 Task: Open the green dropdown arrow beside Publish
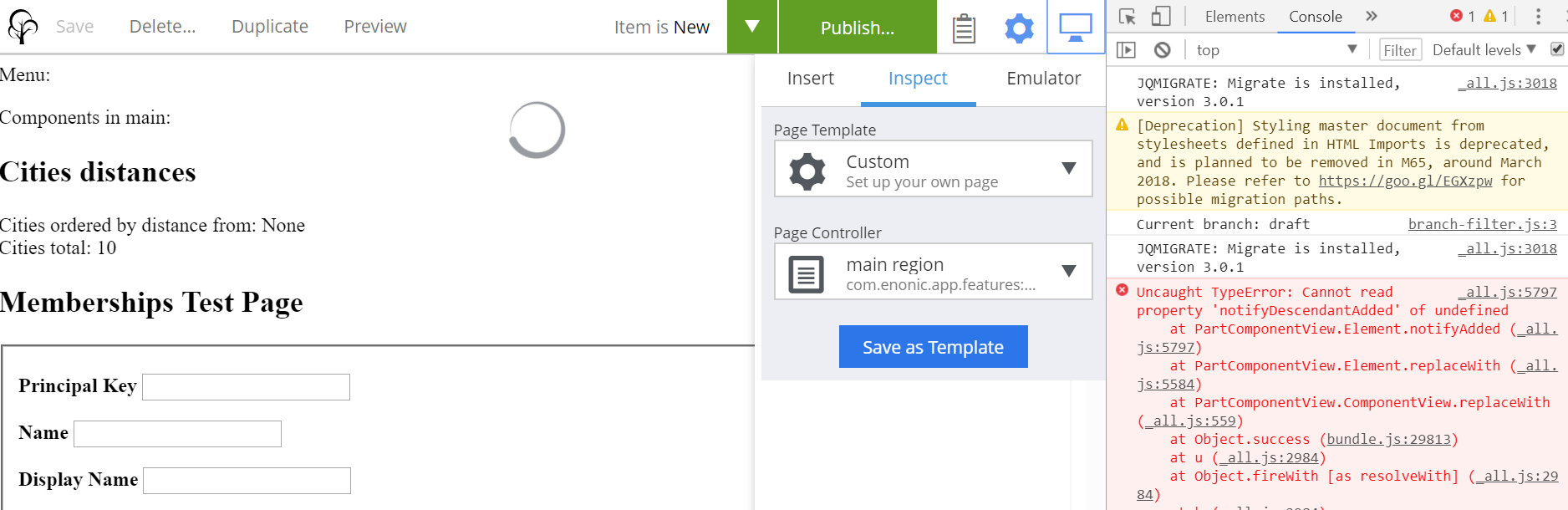tap(751, 26)
